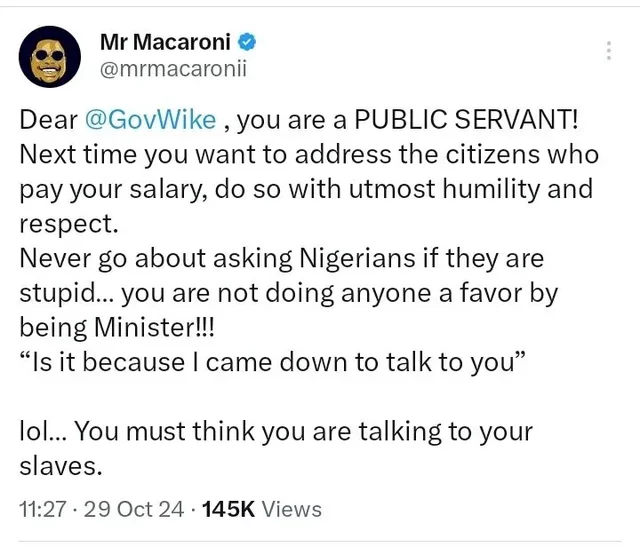The width and height of the screenshot is (640, 547).
Task: Click the 29 Oct 24 date
Action: point(135,509)
